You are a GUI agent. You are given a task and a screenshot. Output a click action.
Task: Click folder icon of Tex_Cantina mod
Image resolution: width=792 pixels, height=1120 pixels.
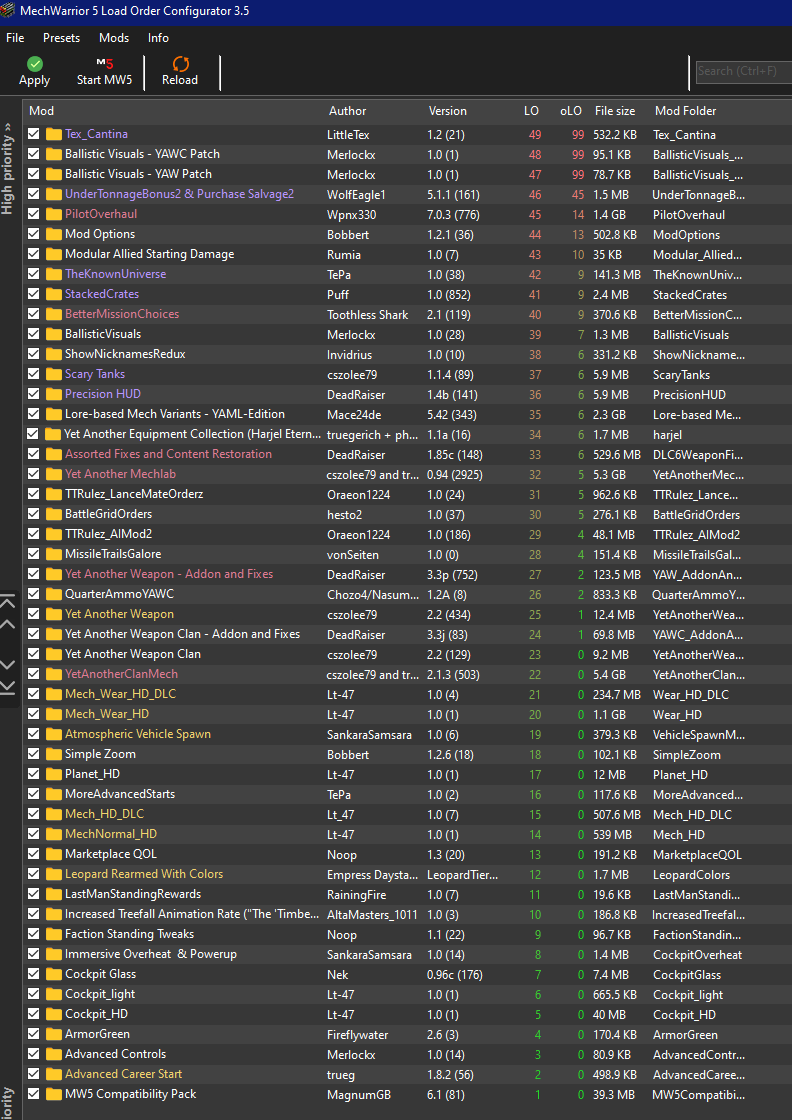coord(54,134)
